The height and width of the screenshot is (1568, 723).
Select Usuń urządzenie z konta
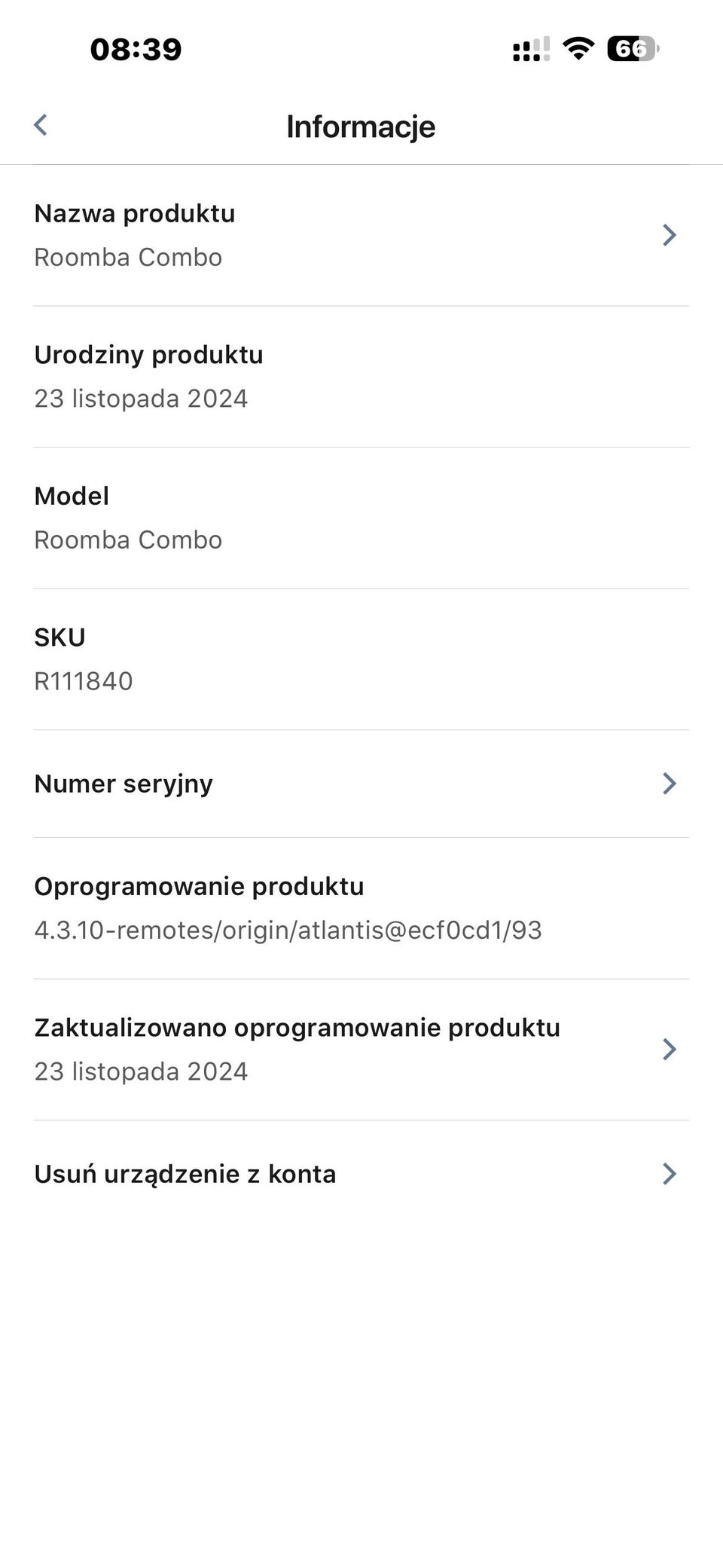(185, 1174)
